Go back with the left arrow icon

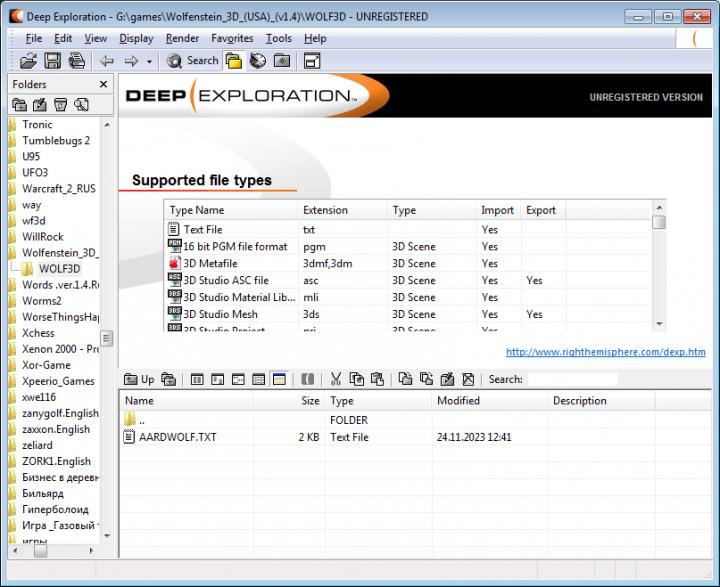pos(107,61)
